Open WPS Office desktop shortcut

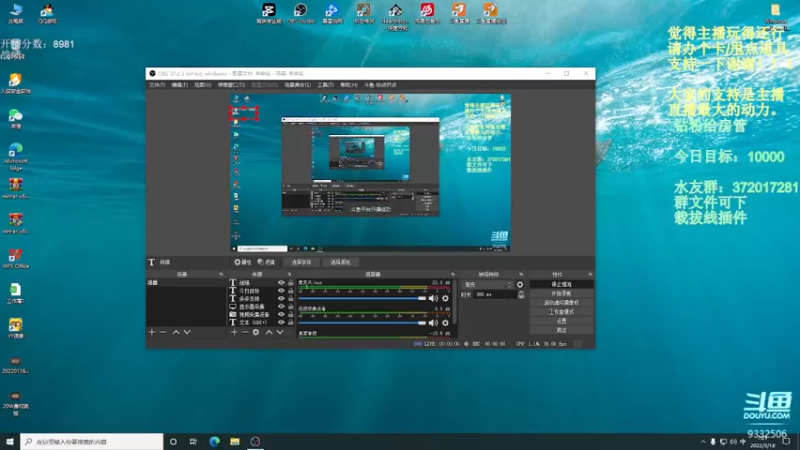(x=16, y=258)
